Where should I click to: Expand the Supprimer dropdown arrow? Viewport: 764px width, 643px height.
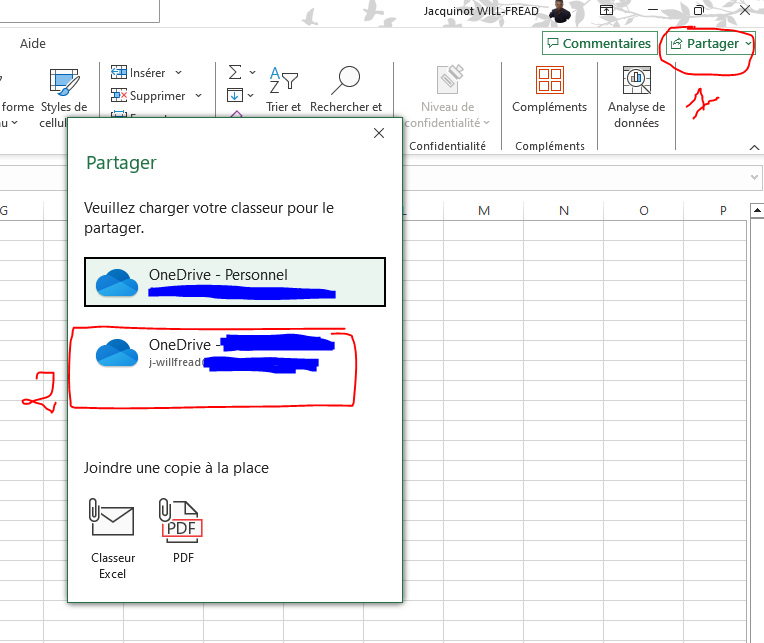[x=198, y=95]
